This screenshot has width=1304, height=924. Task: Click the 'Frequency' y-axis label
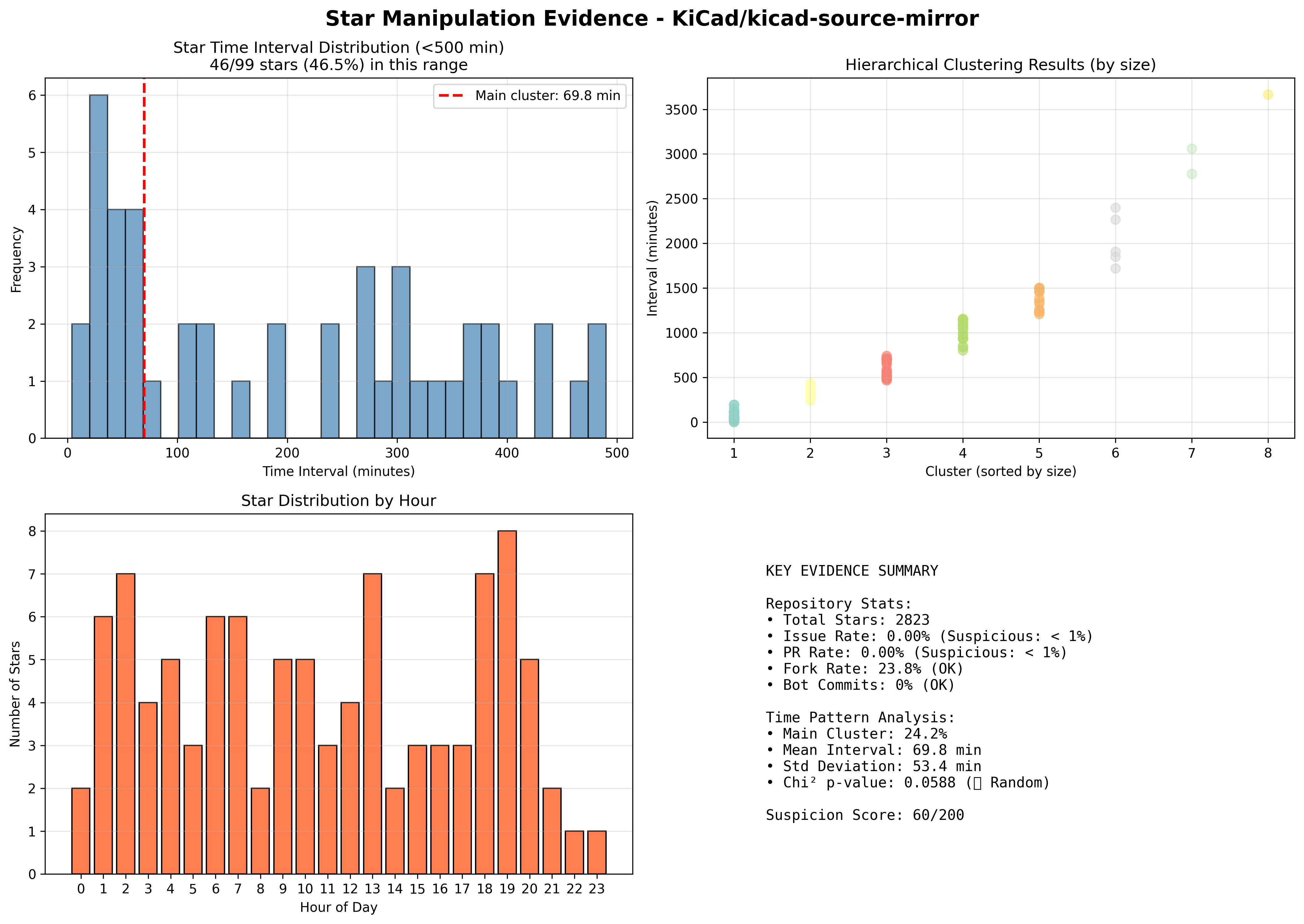16,260
